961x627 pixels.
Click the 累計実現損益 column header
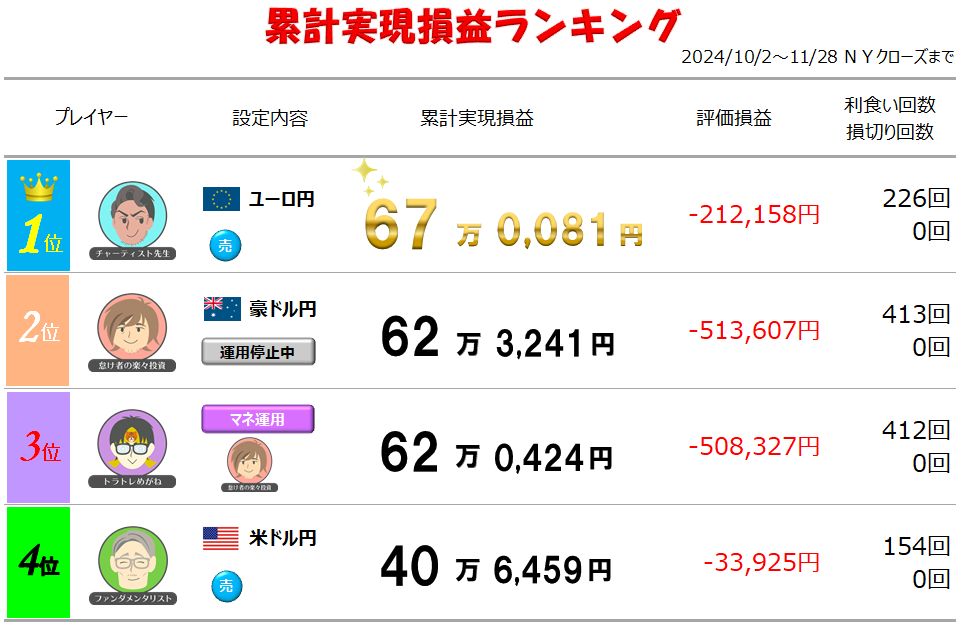pos(477,118)
